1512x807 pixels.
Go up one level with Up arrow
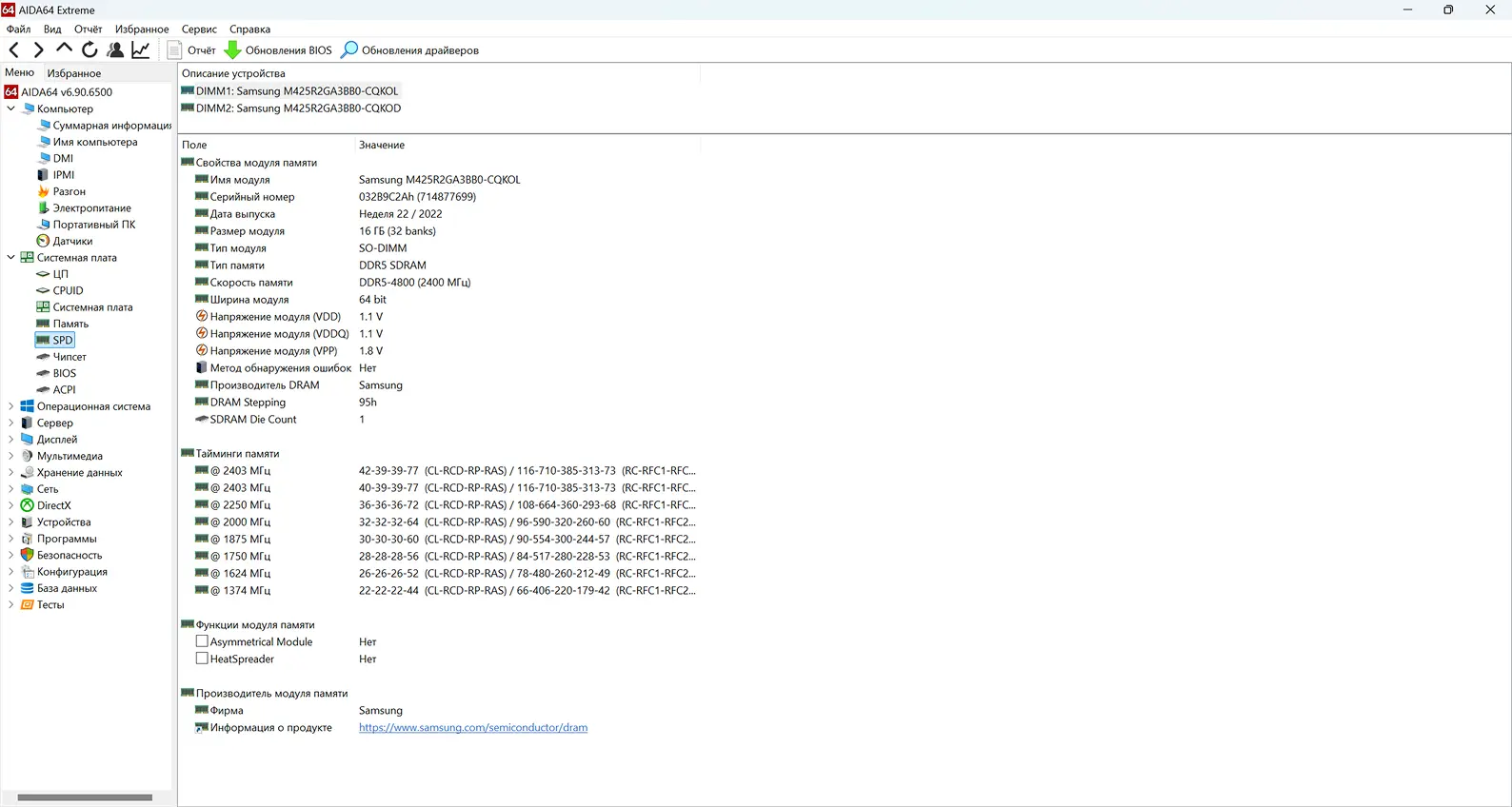click(x=64, y=49)
